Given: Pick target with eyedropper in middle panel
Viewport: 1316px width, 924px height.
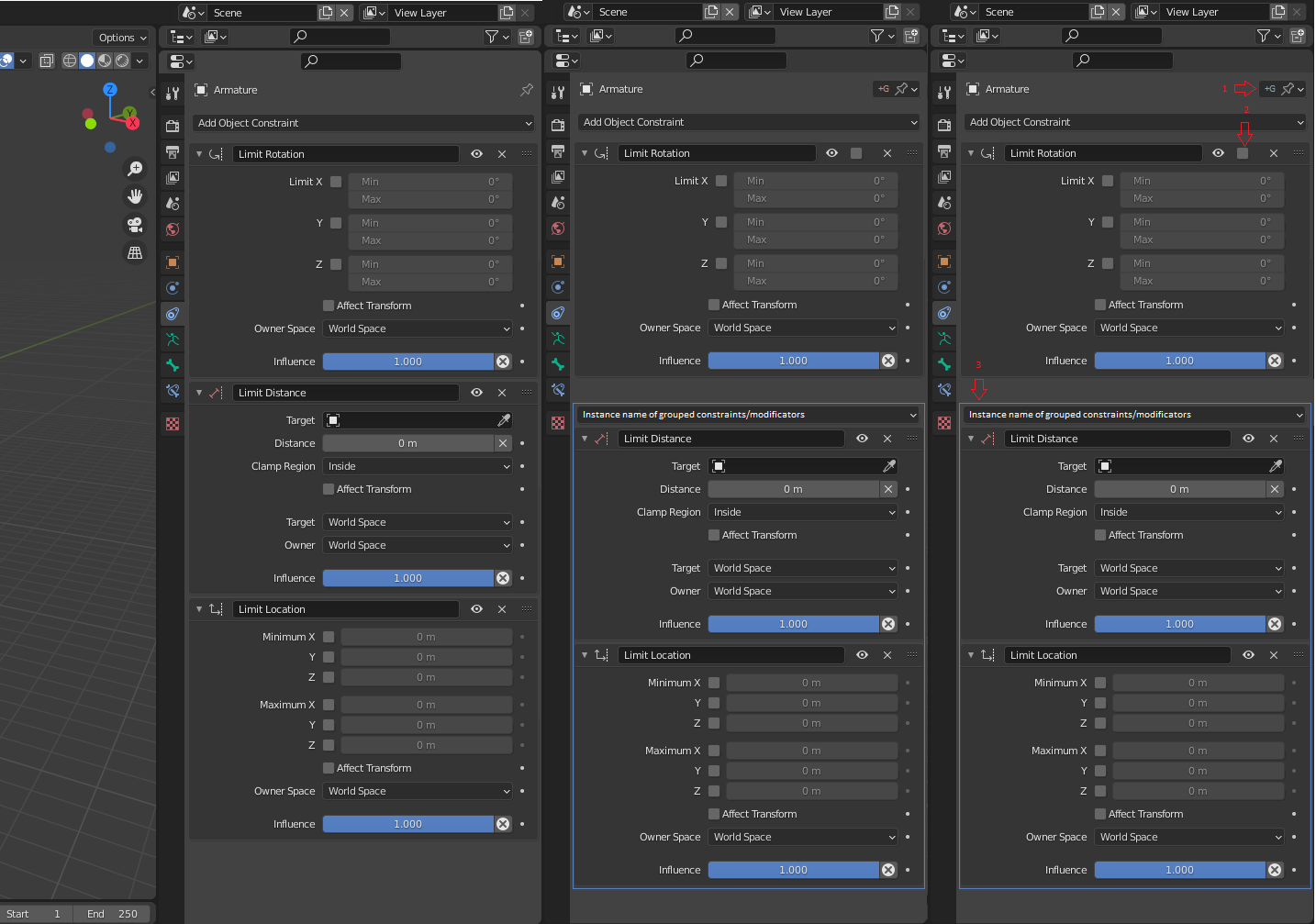Looking at the screenshot, I should click(889, 466).
